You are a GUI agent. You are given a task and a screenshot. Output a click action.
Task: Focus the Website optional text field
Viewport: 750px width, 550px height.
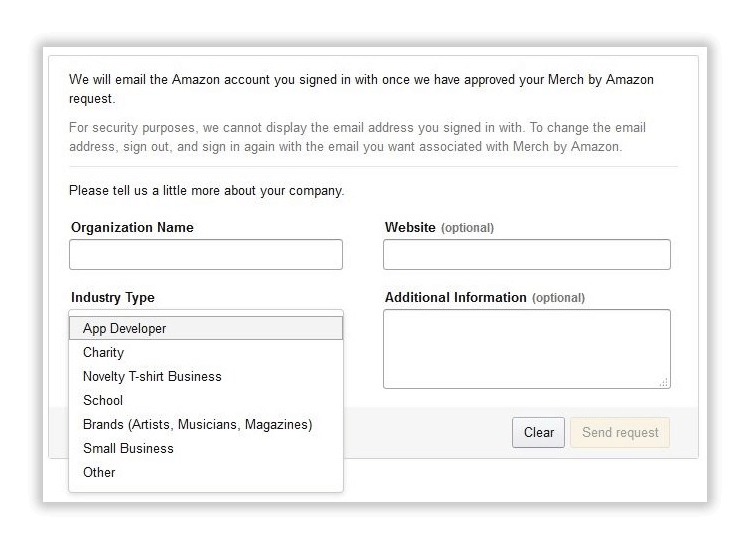point(527,254)
